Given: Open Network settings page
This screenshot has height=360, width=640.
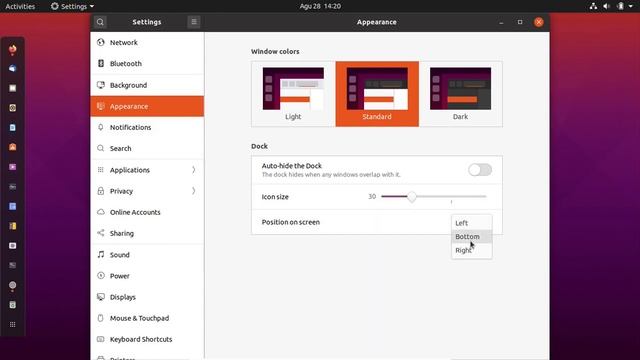Looking at the screenshot, I should (x=147, y=42).
